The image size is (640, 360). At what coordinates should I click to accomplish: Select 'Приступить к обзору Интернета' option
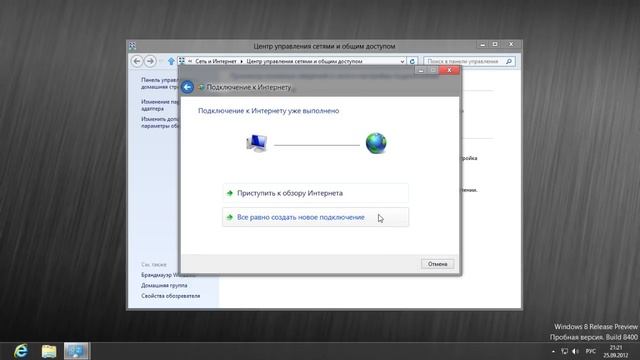pos(315,193)
